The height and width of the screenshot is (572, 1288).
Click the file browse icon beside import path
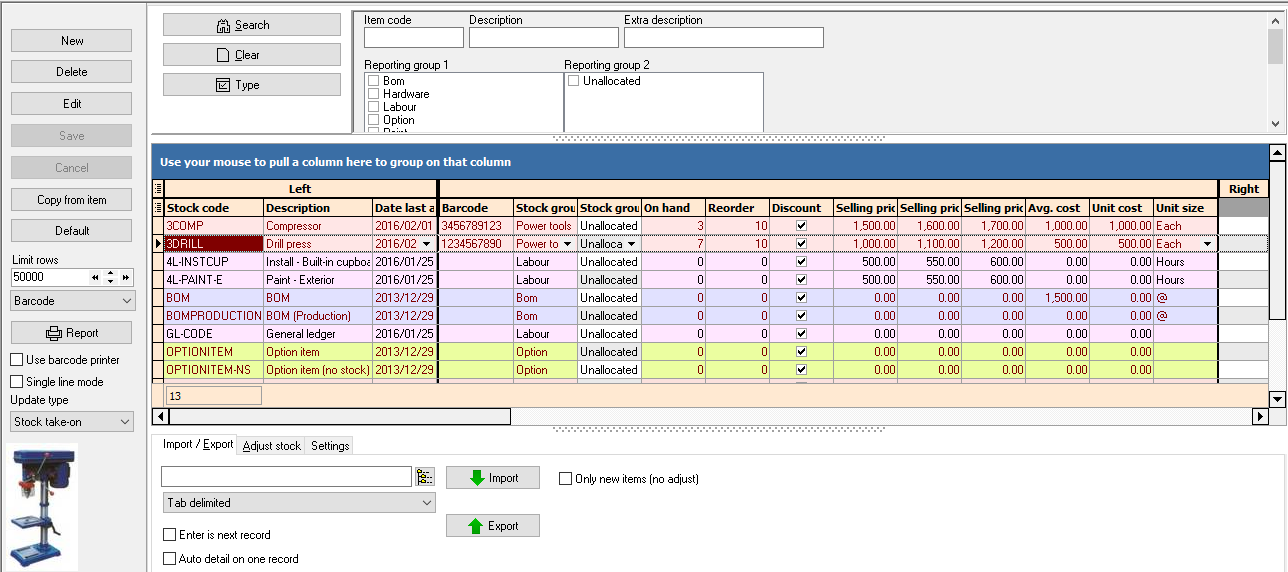click(x=425, y=476)
